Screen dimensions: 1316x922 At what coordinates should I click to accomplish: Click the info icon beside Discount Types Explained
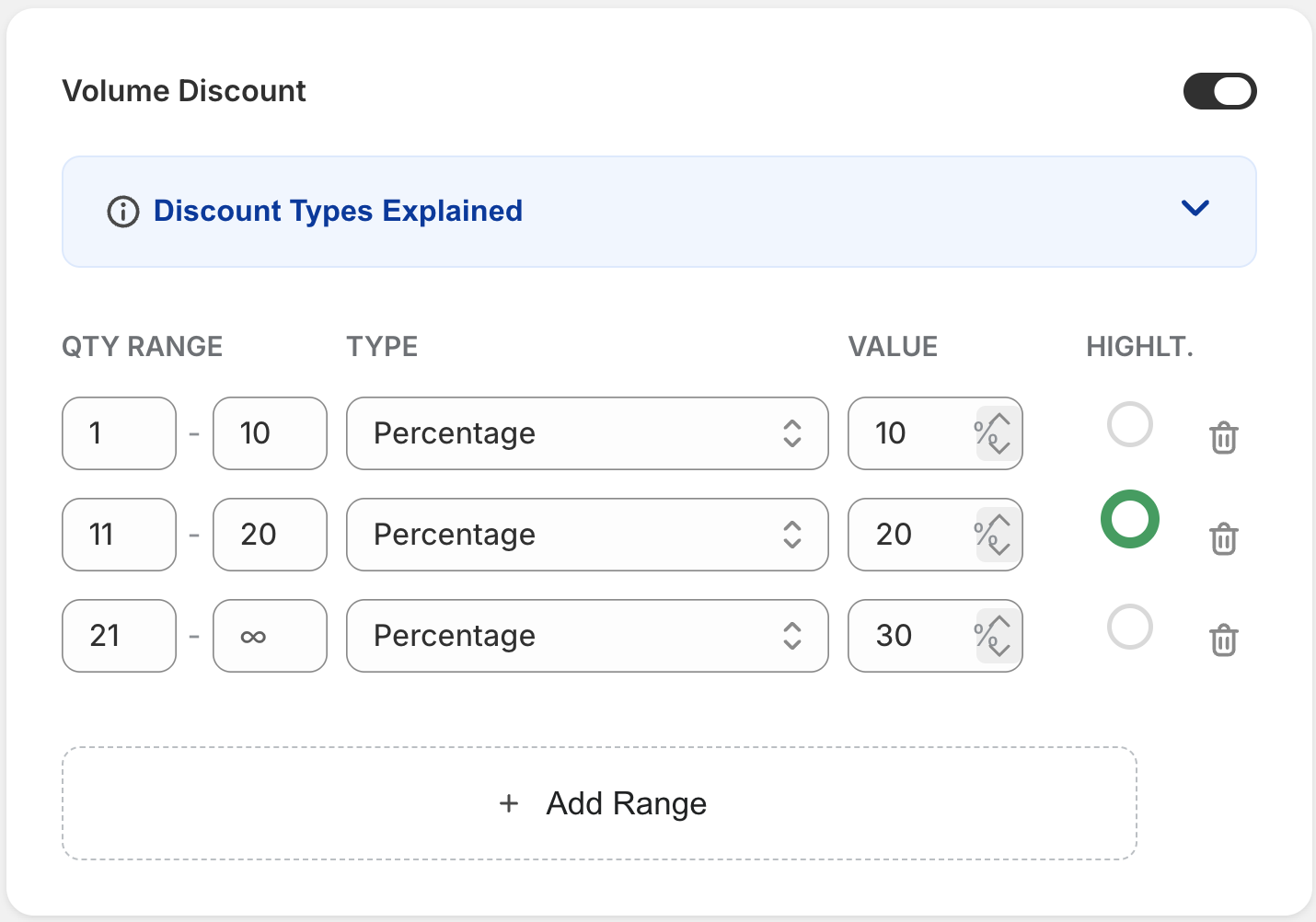[123, 212]
